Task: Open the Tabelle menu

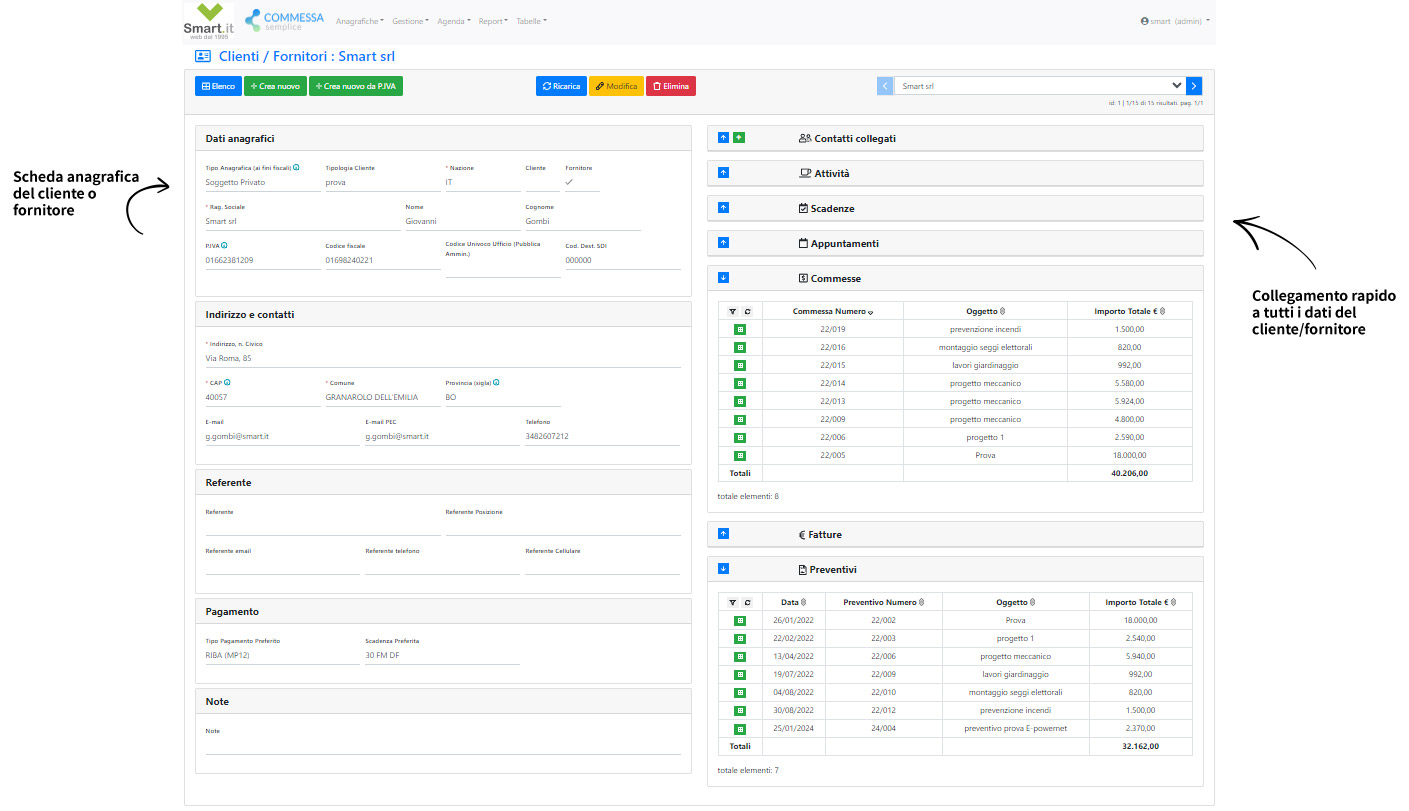Action: 531,21
